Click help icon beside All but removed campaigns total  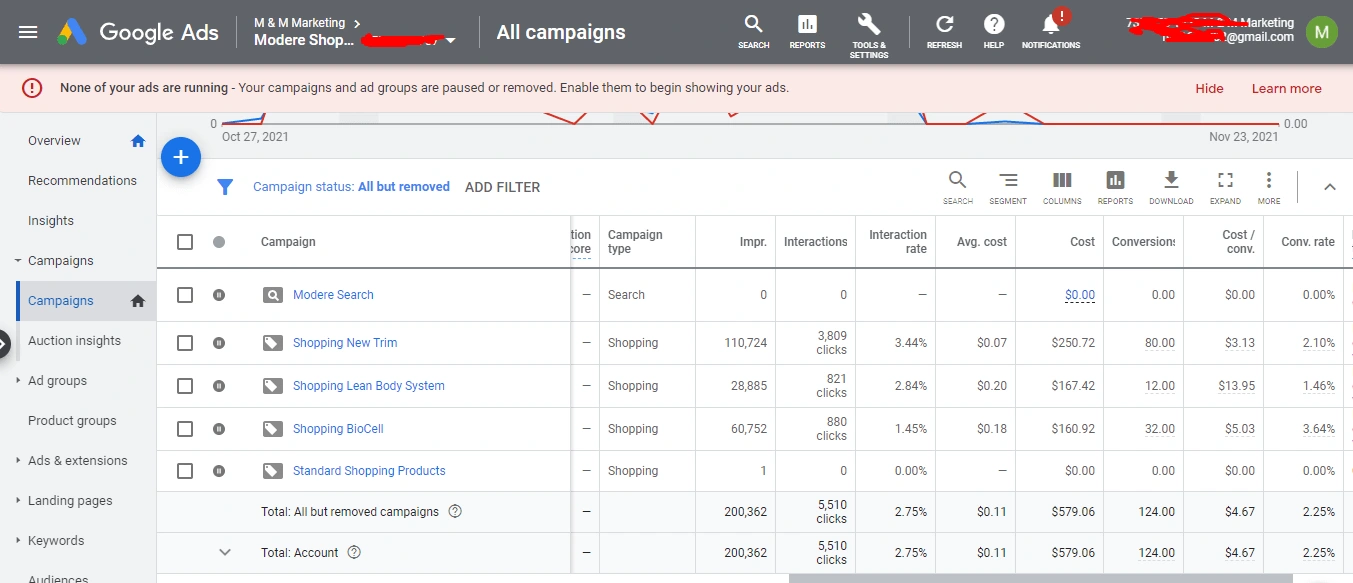tap(455, 511)
